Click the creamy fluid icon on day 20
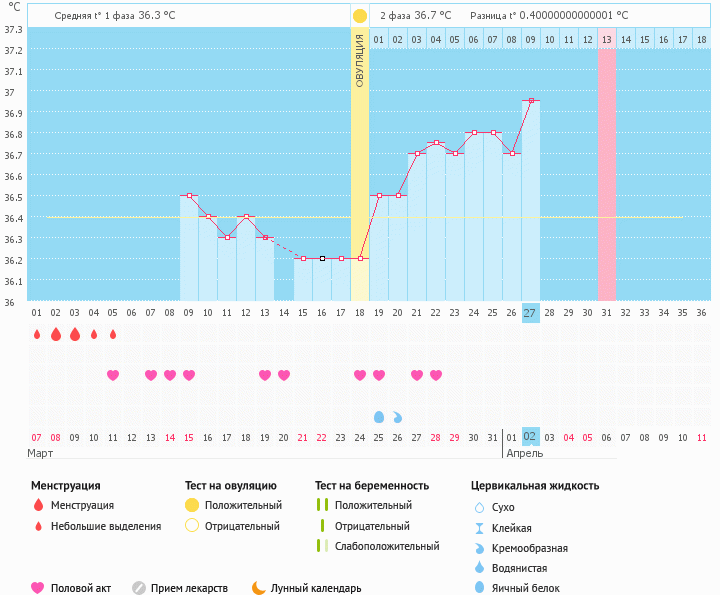This screenshot has height=595, width=720. tap(397, 416)
